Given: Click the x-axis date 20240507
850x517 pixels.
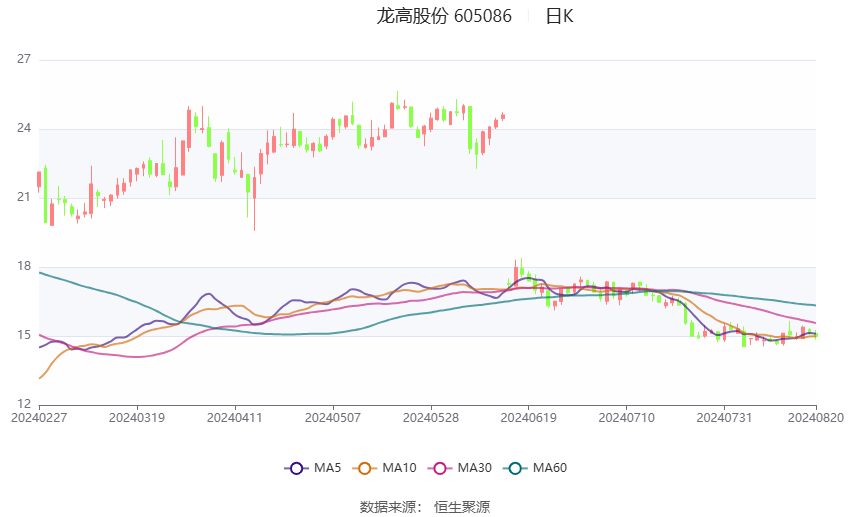Looking at the screenshot, I should tap(333, 418).
